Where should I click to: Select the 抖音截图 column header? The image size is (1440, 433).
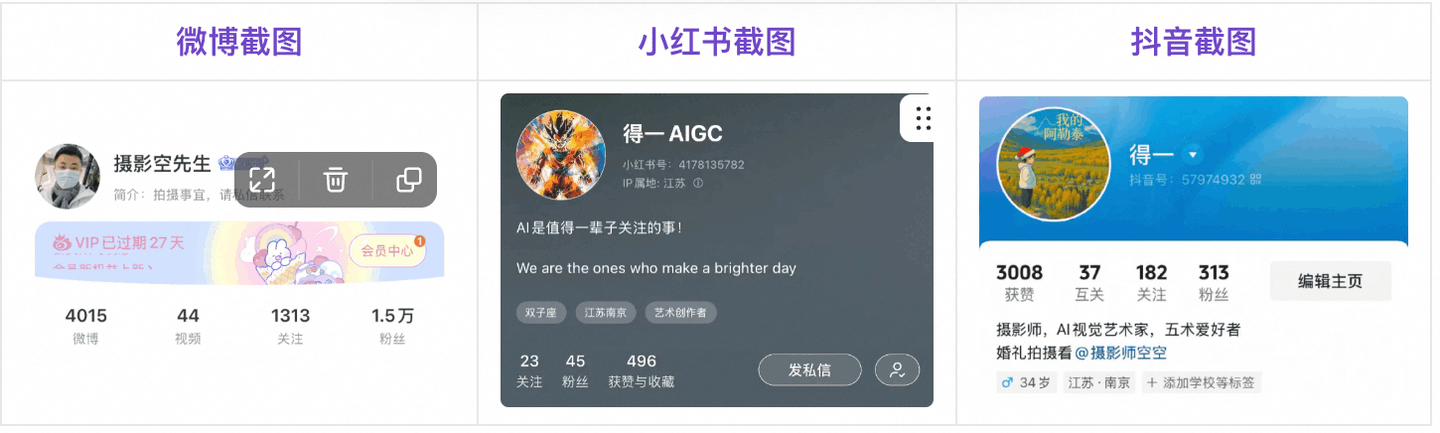(x=1193, y=42)
